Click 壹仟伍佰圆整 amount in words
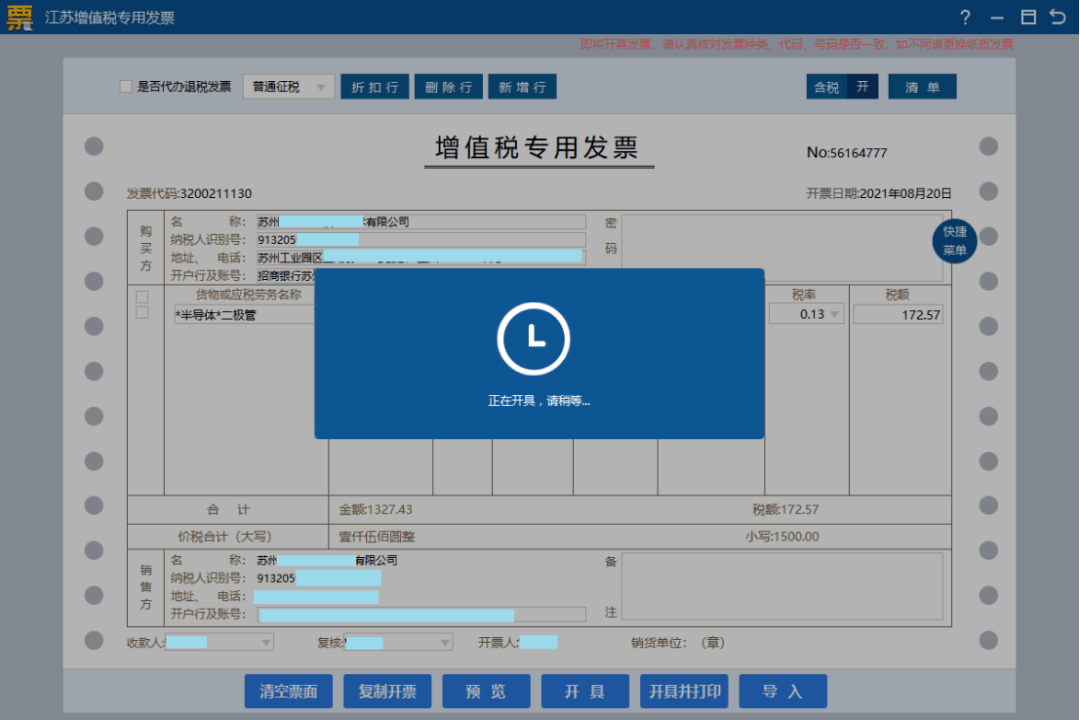The height and width of the screenshot is (720, 1080). point(377,537)
